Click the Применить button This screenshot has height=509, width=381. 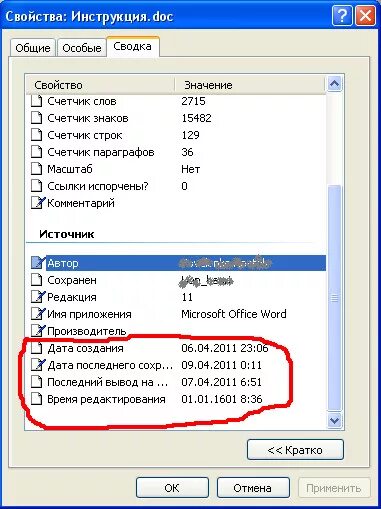[x=334, y=488]
